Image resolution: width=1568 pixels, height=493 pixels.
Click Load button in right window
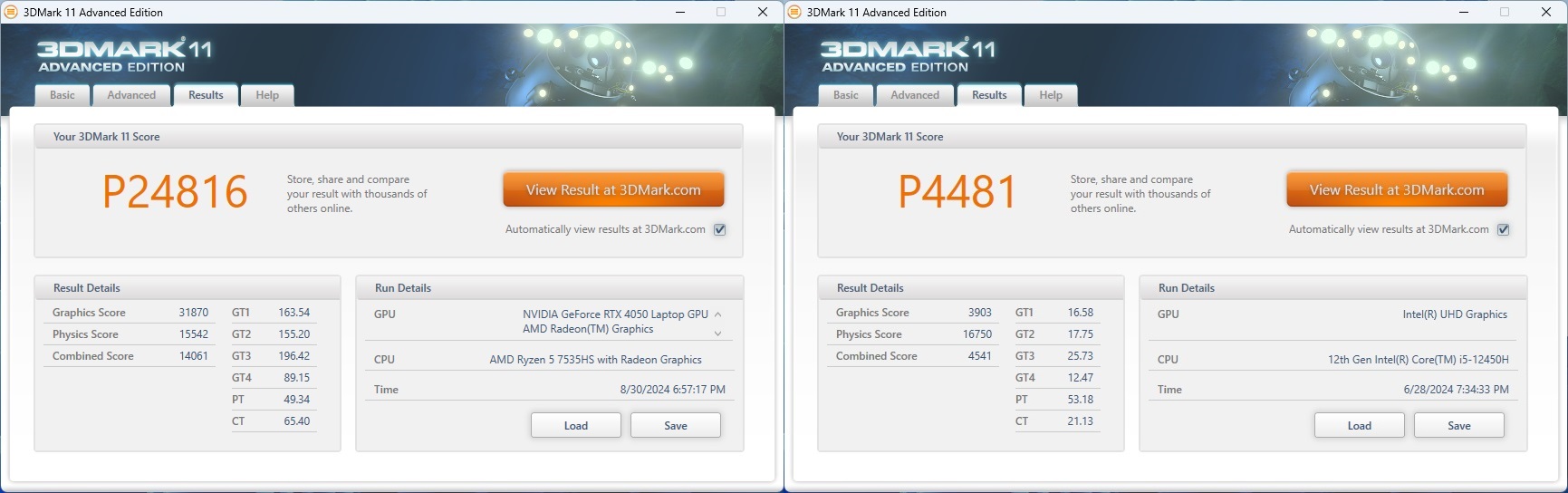(1360, 425)
